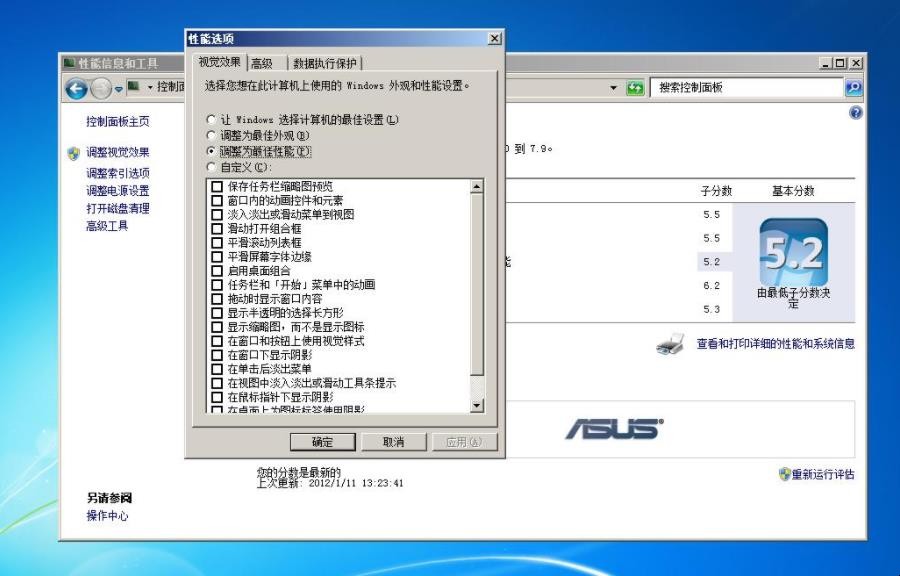Minimize the 性能信息和工具 window

point(825,63)
